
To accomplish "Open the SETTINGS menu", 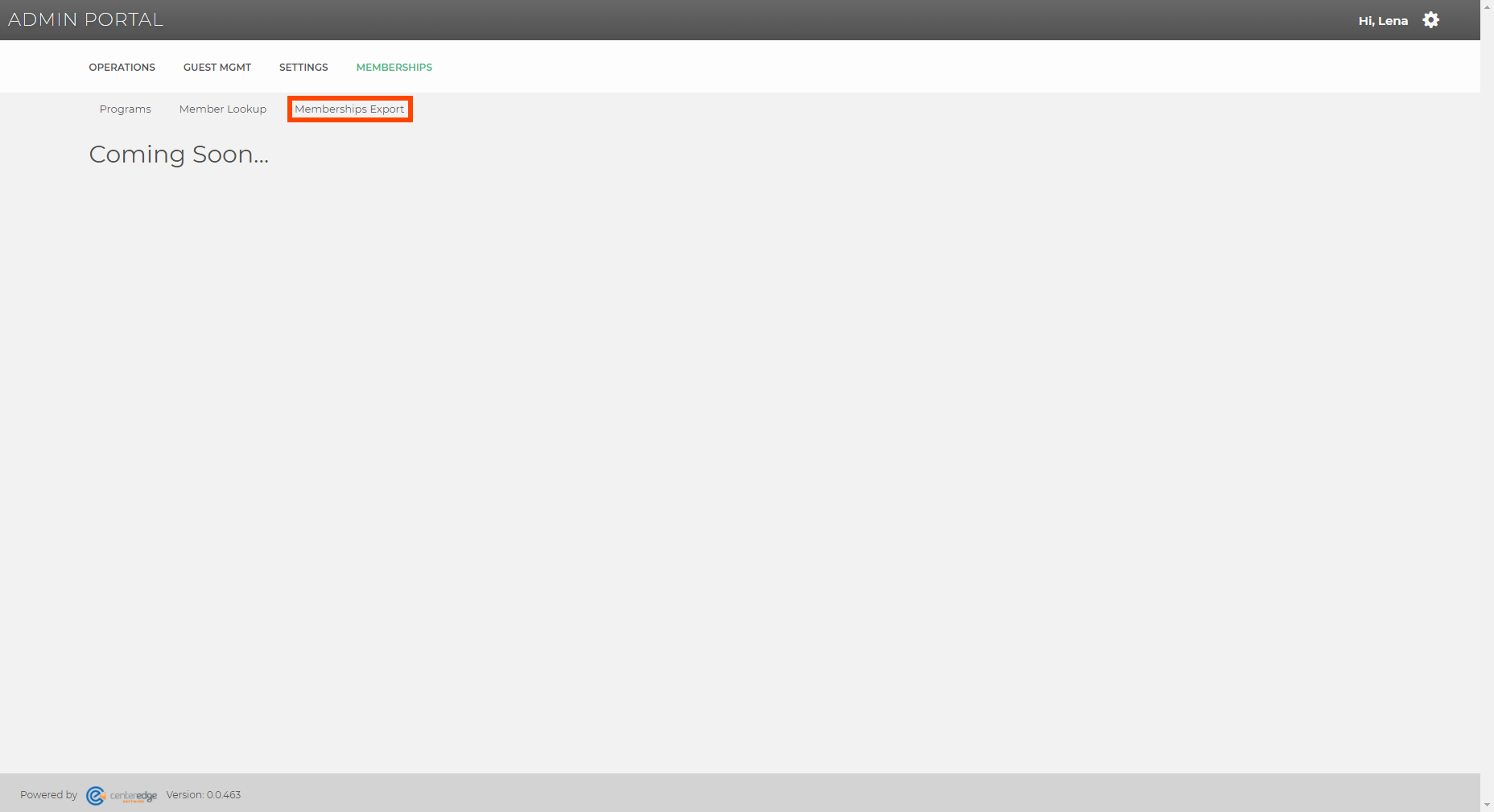I will pos(303,67).
